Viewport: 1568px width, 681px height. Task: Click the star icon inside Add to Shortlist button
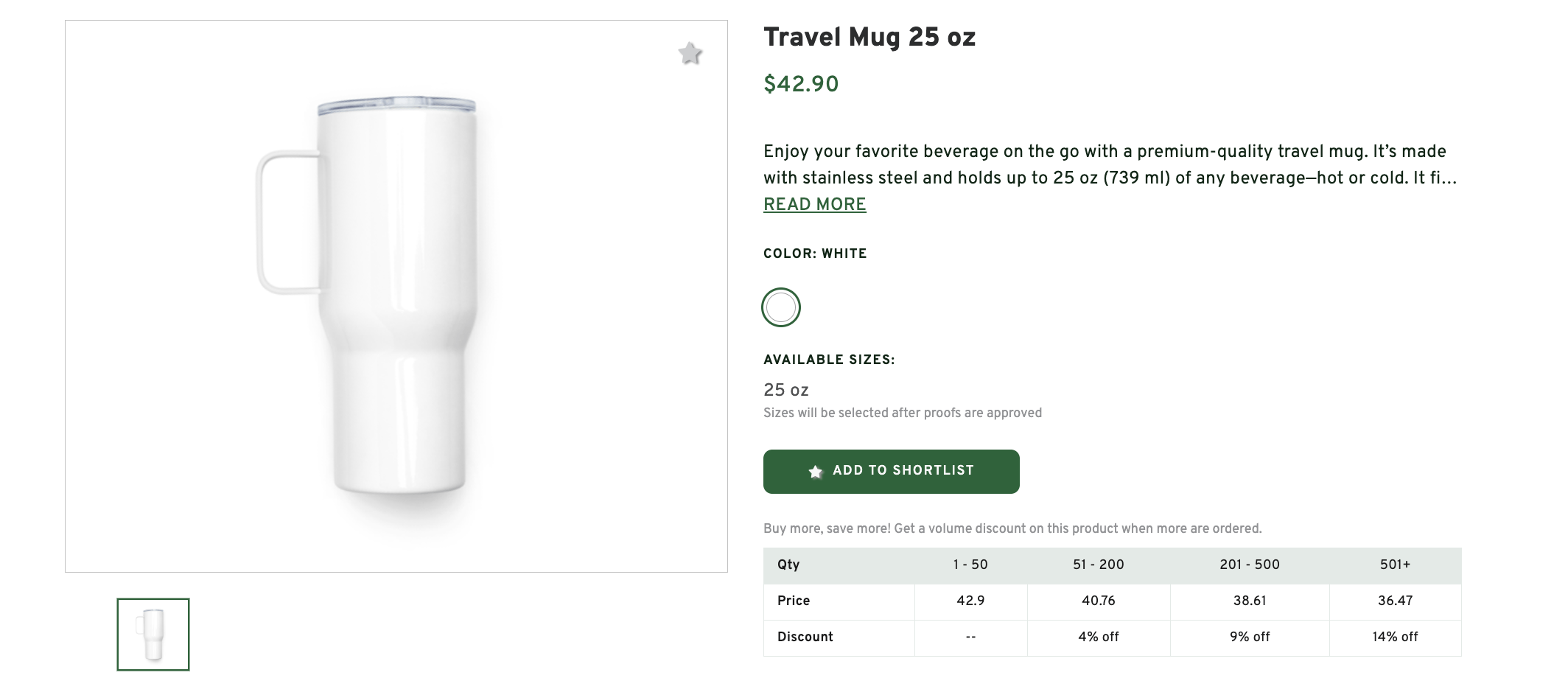(814, 471)
